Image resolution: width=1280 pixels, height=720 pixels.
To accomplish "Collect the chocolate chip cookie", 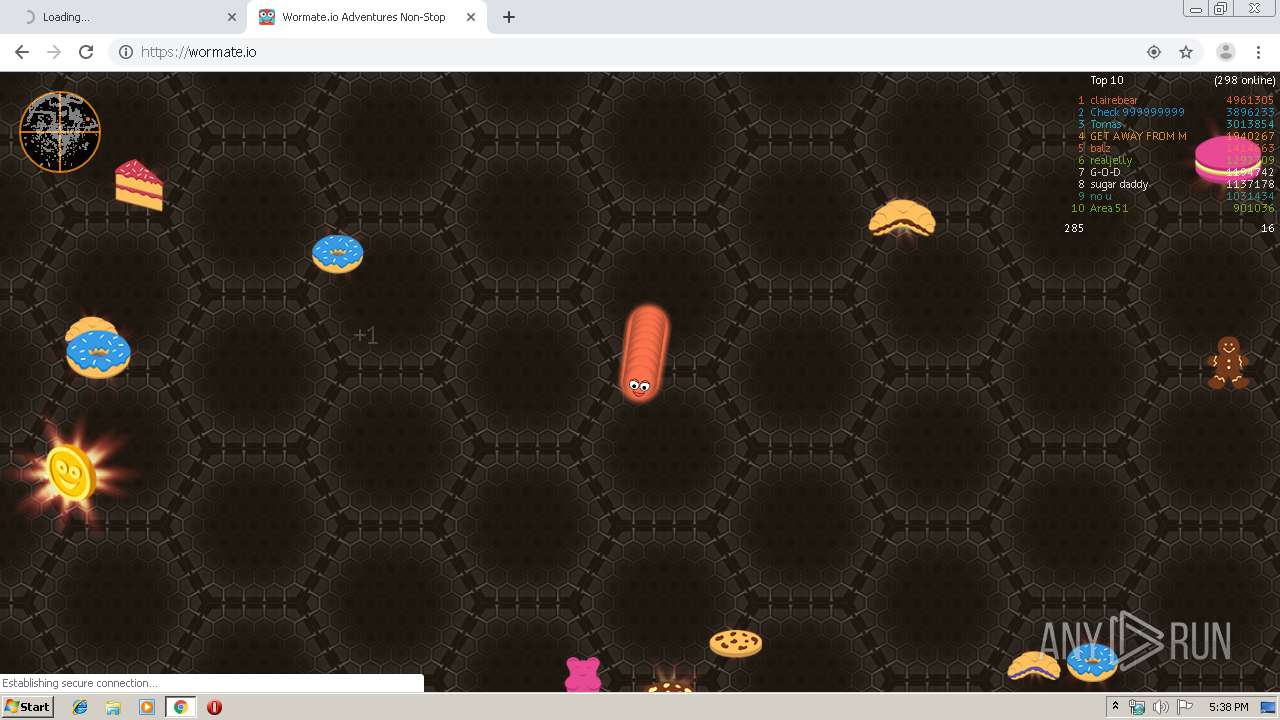I will click(x=736, y=643).
